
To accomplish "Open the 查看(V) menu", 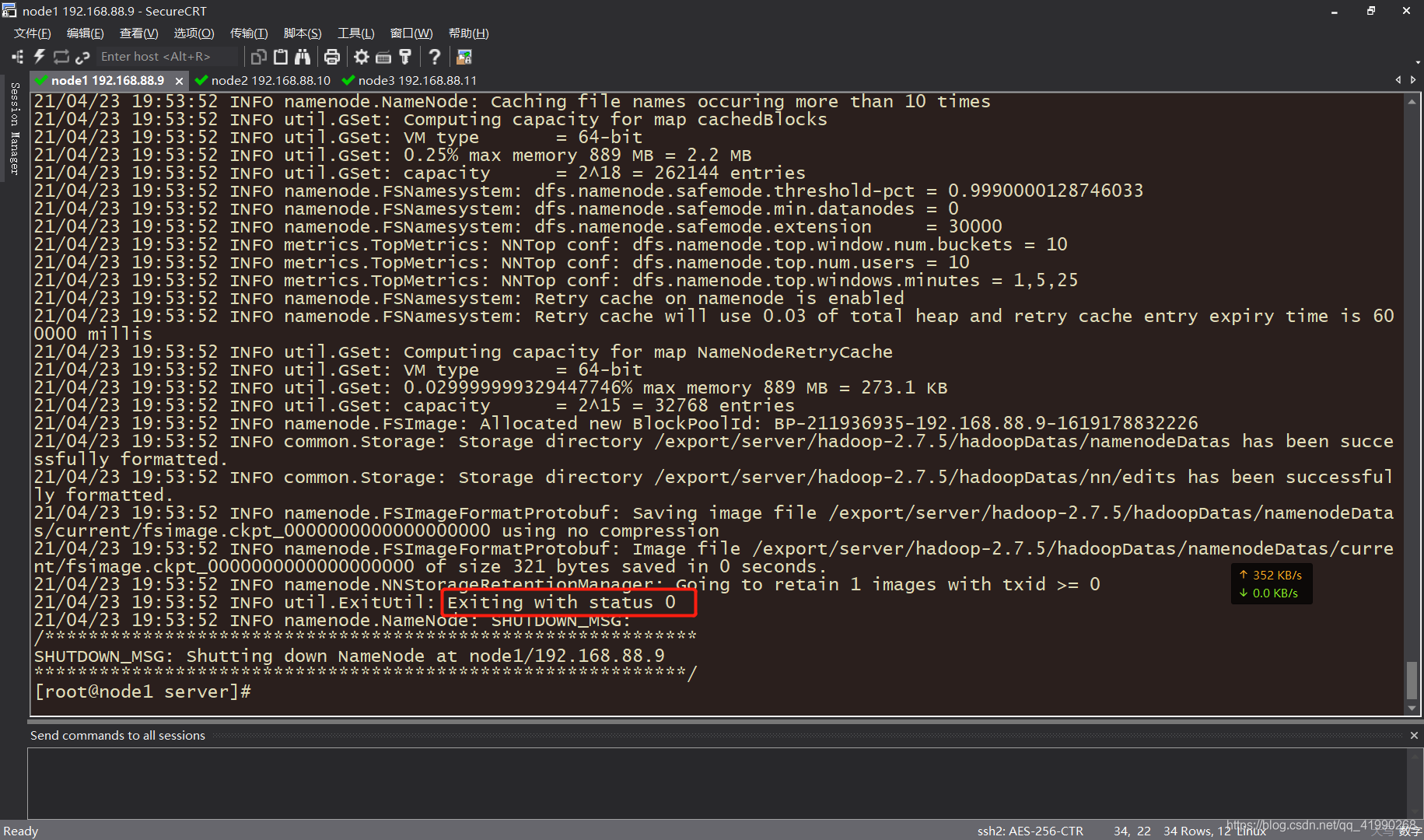I will click(x=139, y=33).
